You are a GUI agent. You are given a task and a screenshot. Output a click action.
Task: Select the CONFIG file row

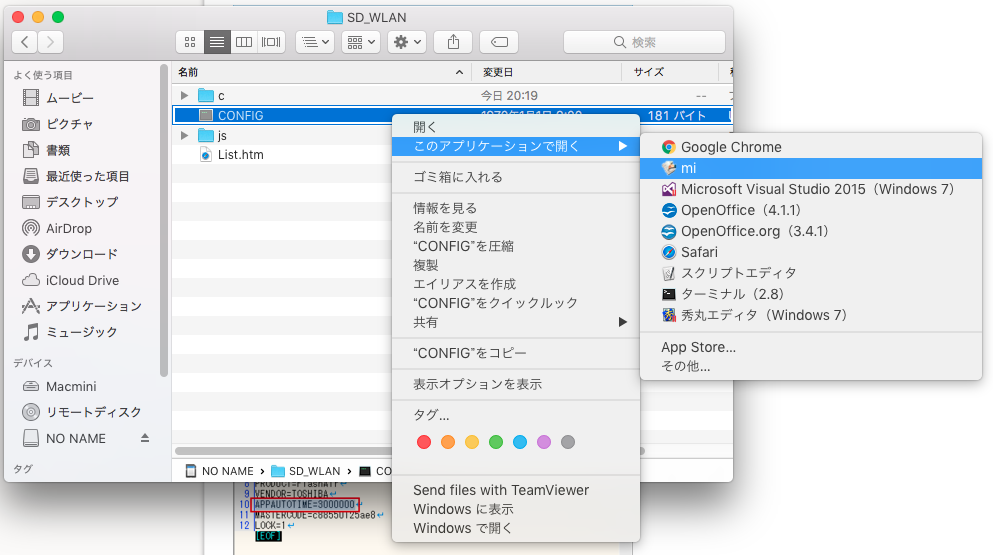click(x=282, y=115)
